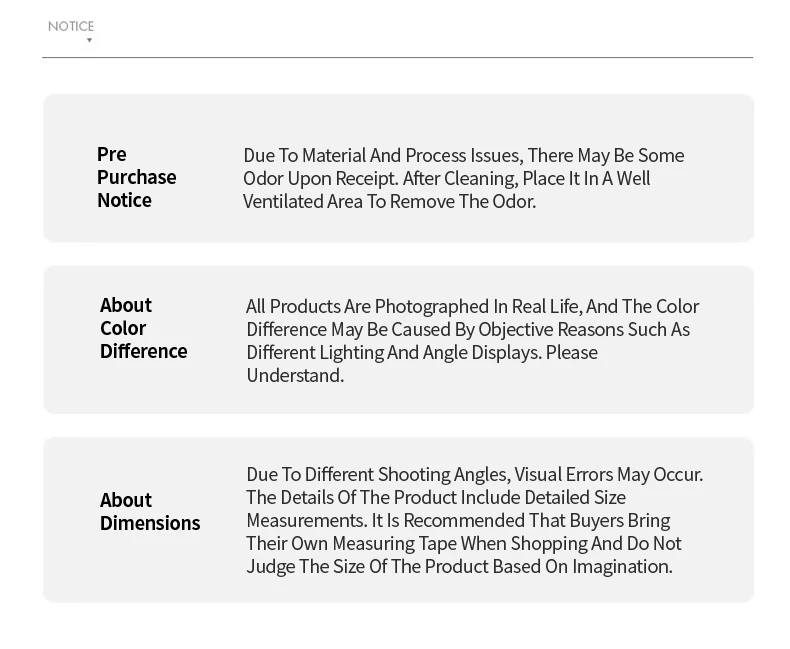The height and width of the screenshot is (649, 790).
Task: Select the About Color Difference heading
Action: pyautogui.click(x=143, y=328)
